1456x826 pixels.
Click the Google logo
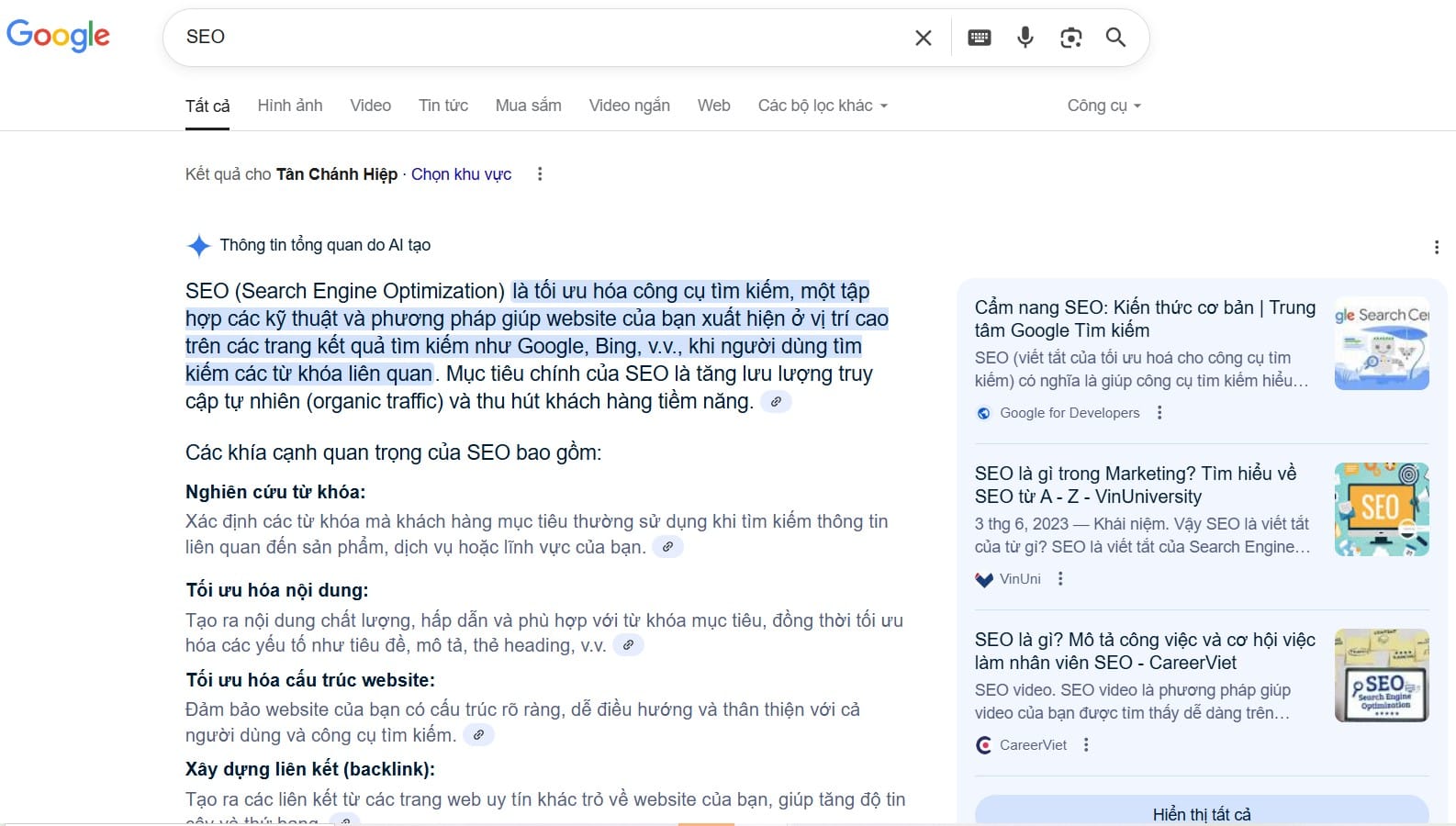pos(58,36)
